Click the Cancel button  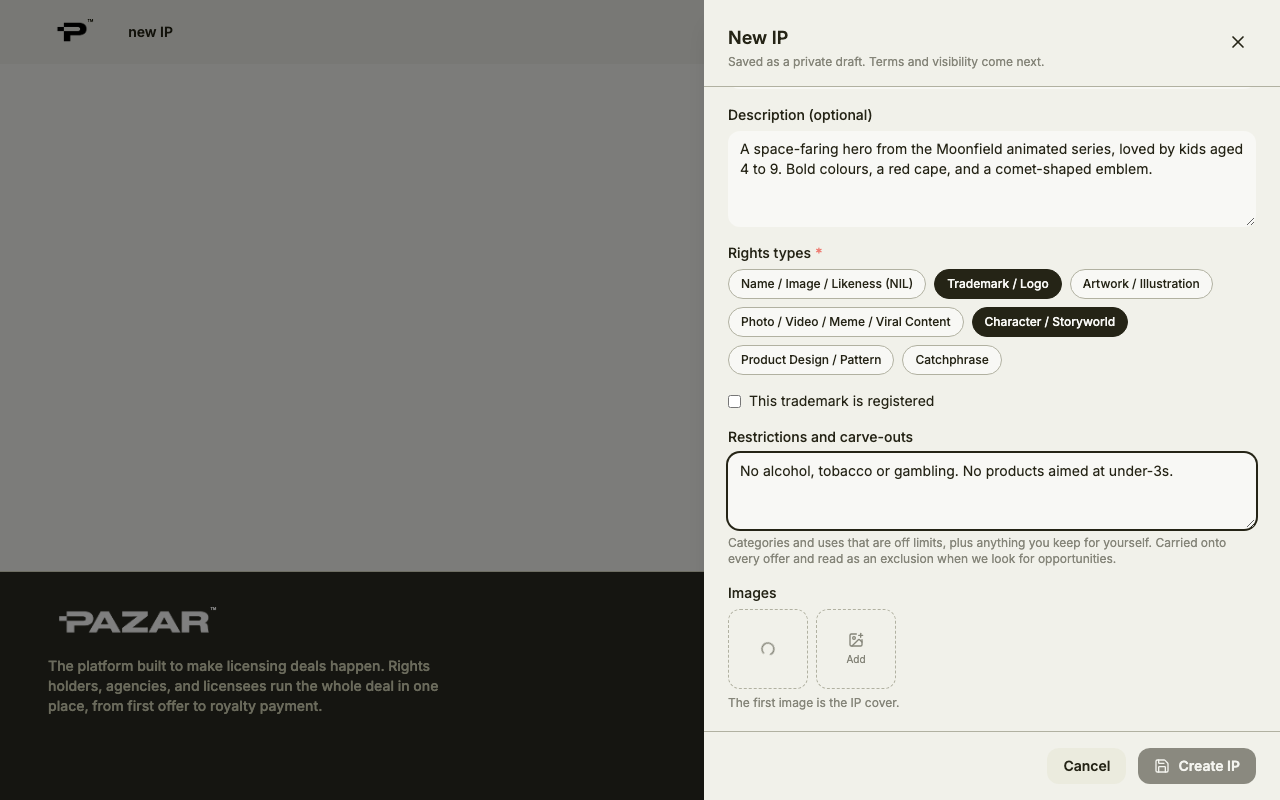point(1087,766)
